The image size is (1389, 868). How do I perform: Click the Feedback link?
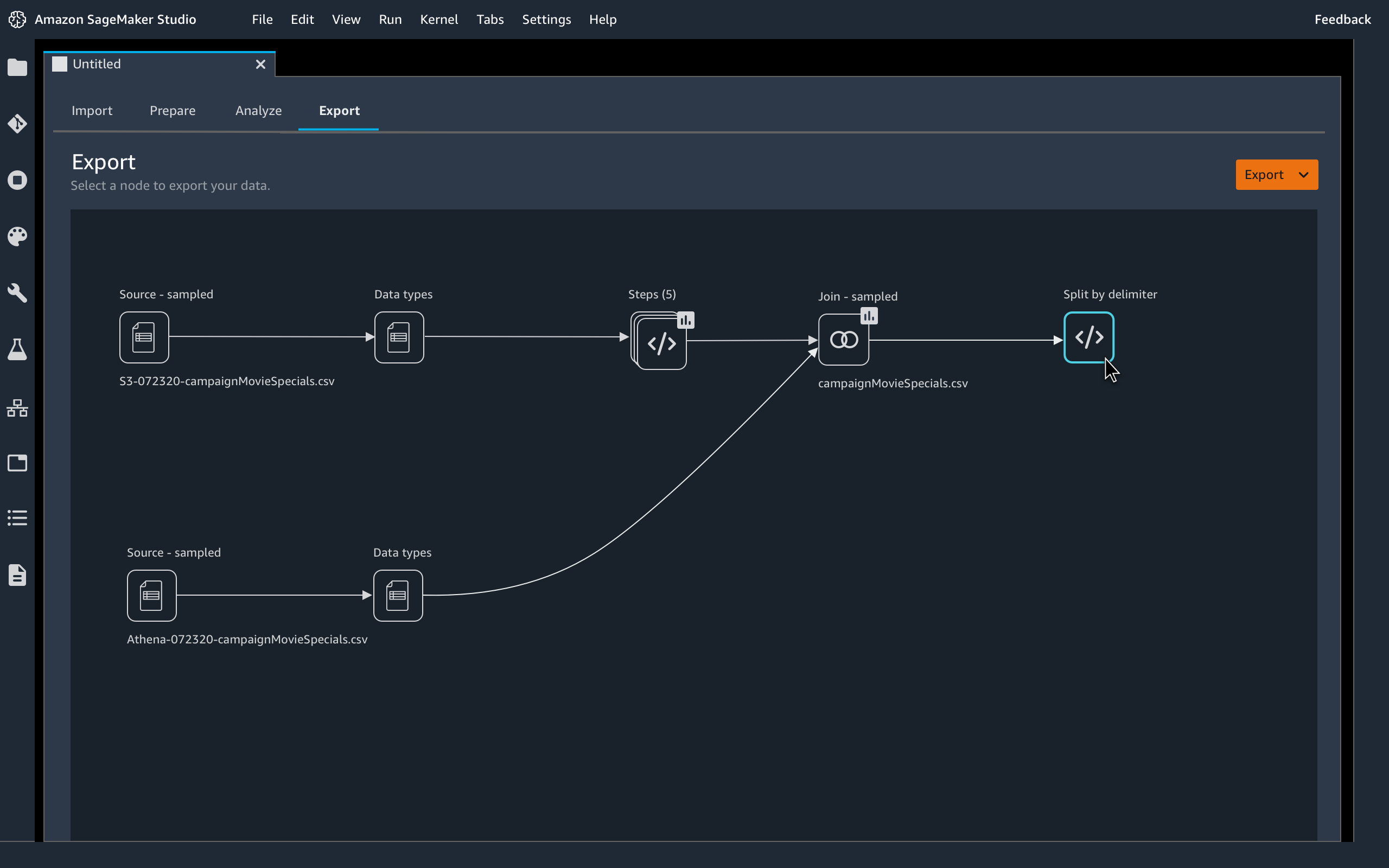(x=1342, y=20)
